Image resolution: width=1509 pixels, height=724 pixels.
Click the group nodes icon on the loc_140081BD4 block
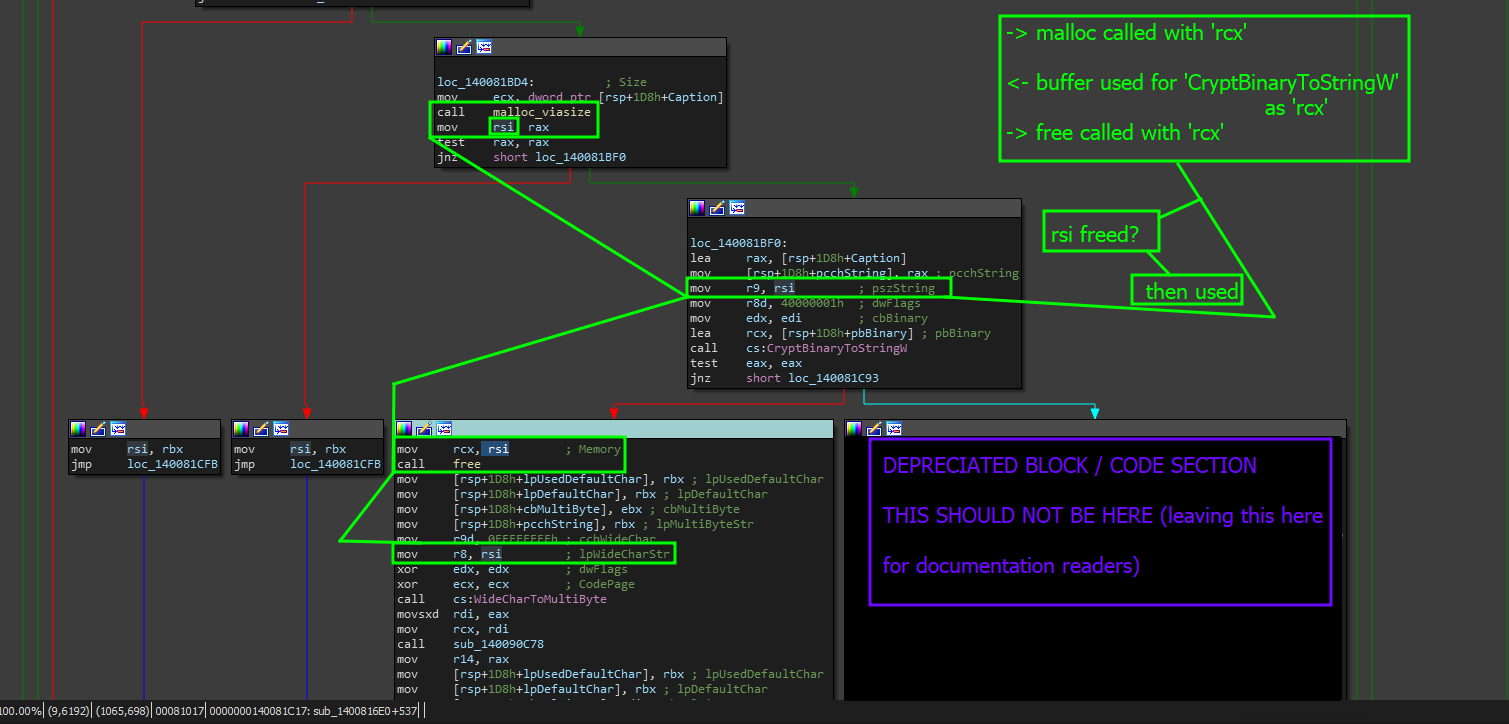pyautogui.click(x=484, y=47)
